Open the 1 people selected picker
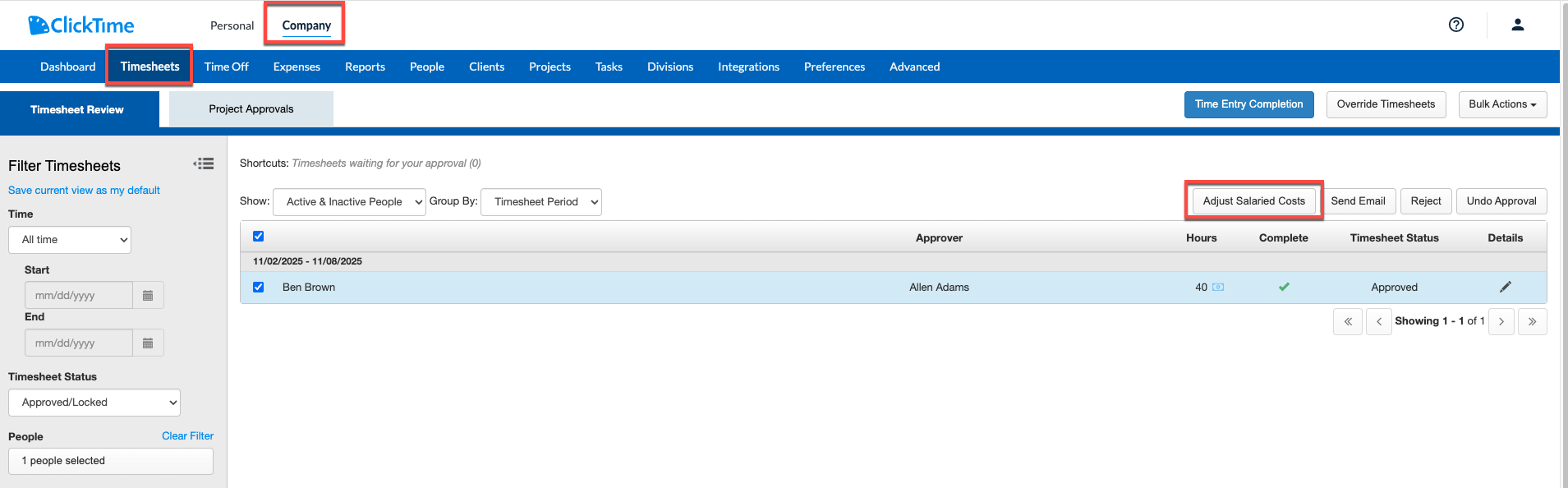The image size is (1568, 488). coord(111,461)
